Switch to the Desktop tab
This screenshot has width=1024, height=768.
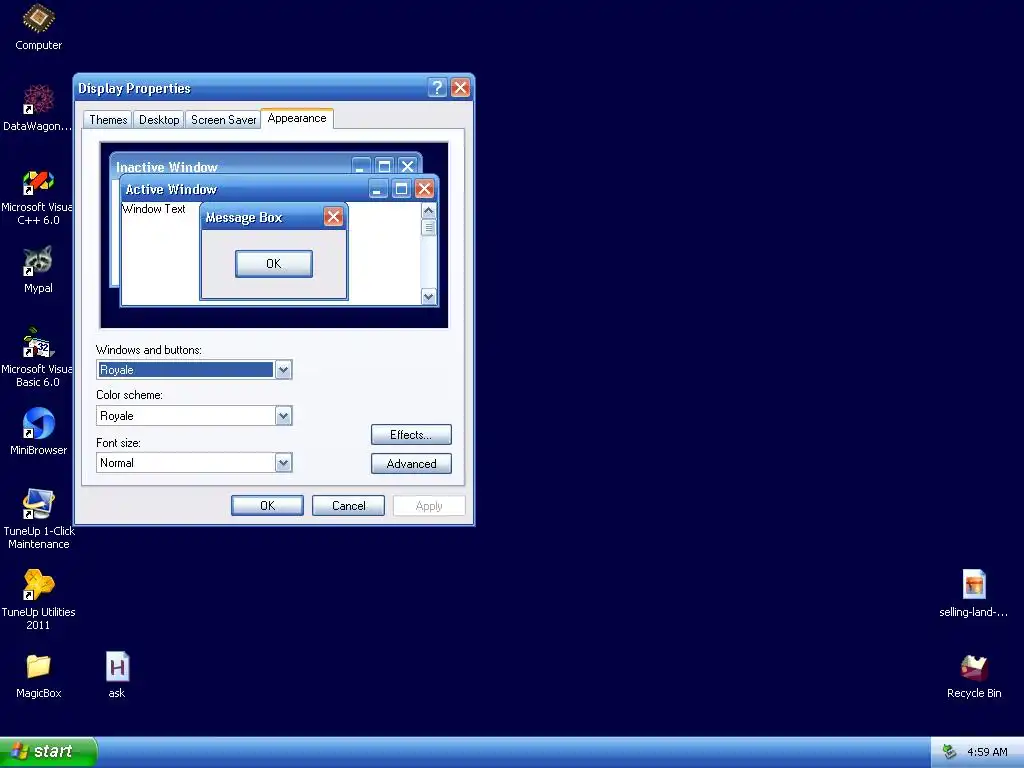point(159,120)
